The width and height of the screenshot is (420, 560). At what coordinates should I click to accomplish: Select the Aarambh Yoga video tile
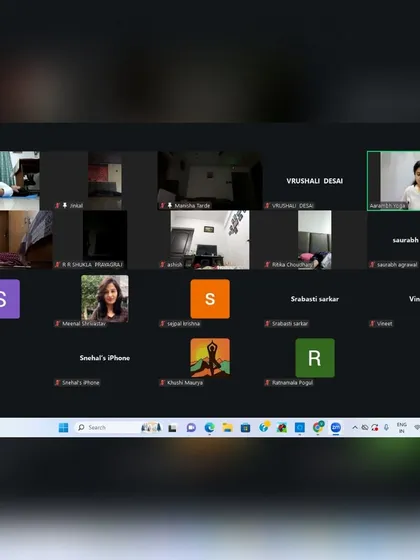[x=394, y=181]
